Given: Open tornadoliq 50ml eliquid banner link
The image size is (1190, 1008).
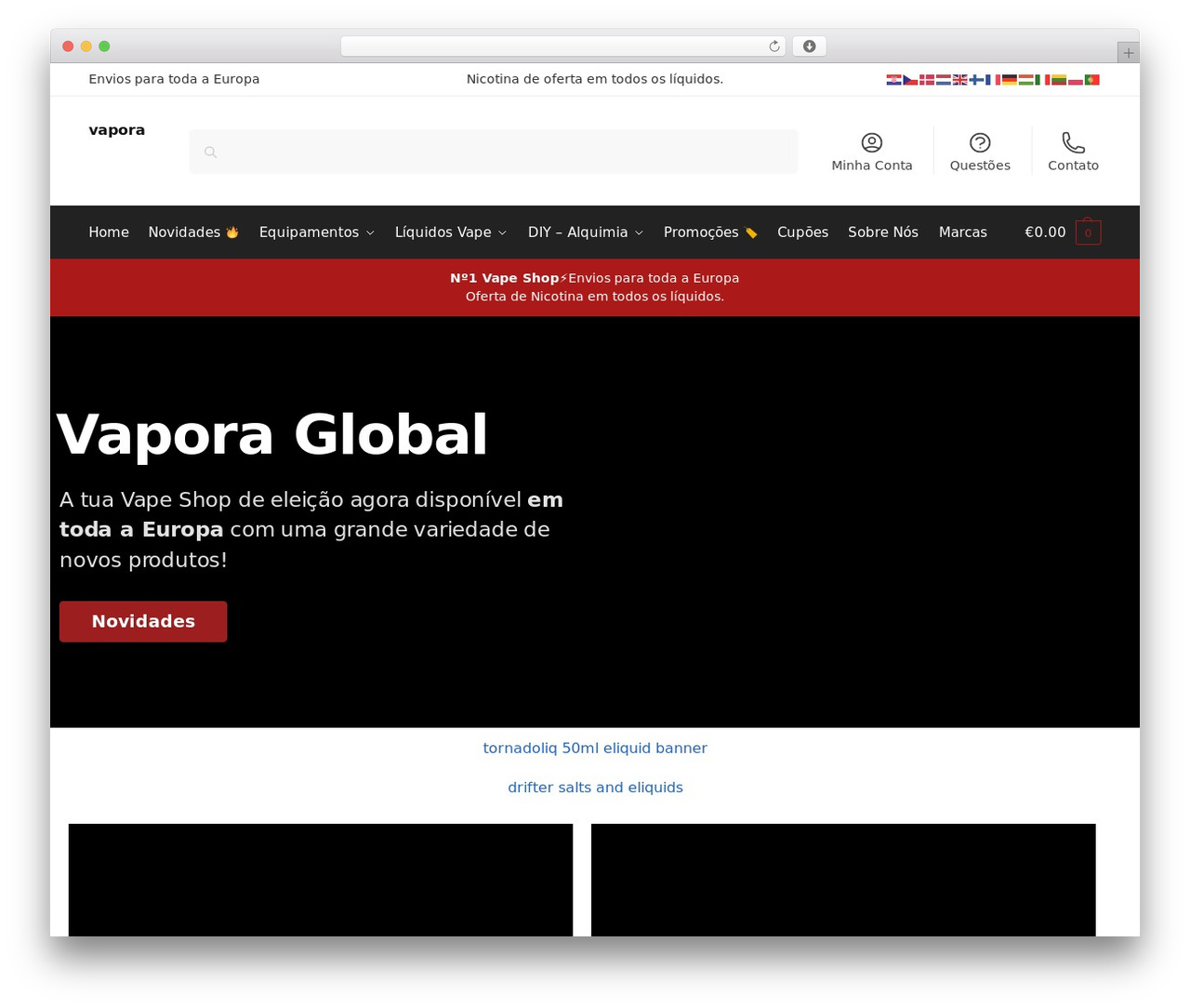Looking at the screenshot, I should pyautogui.click(x=595, y=748).
